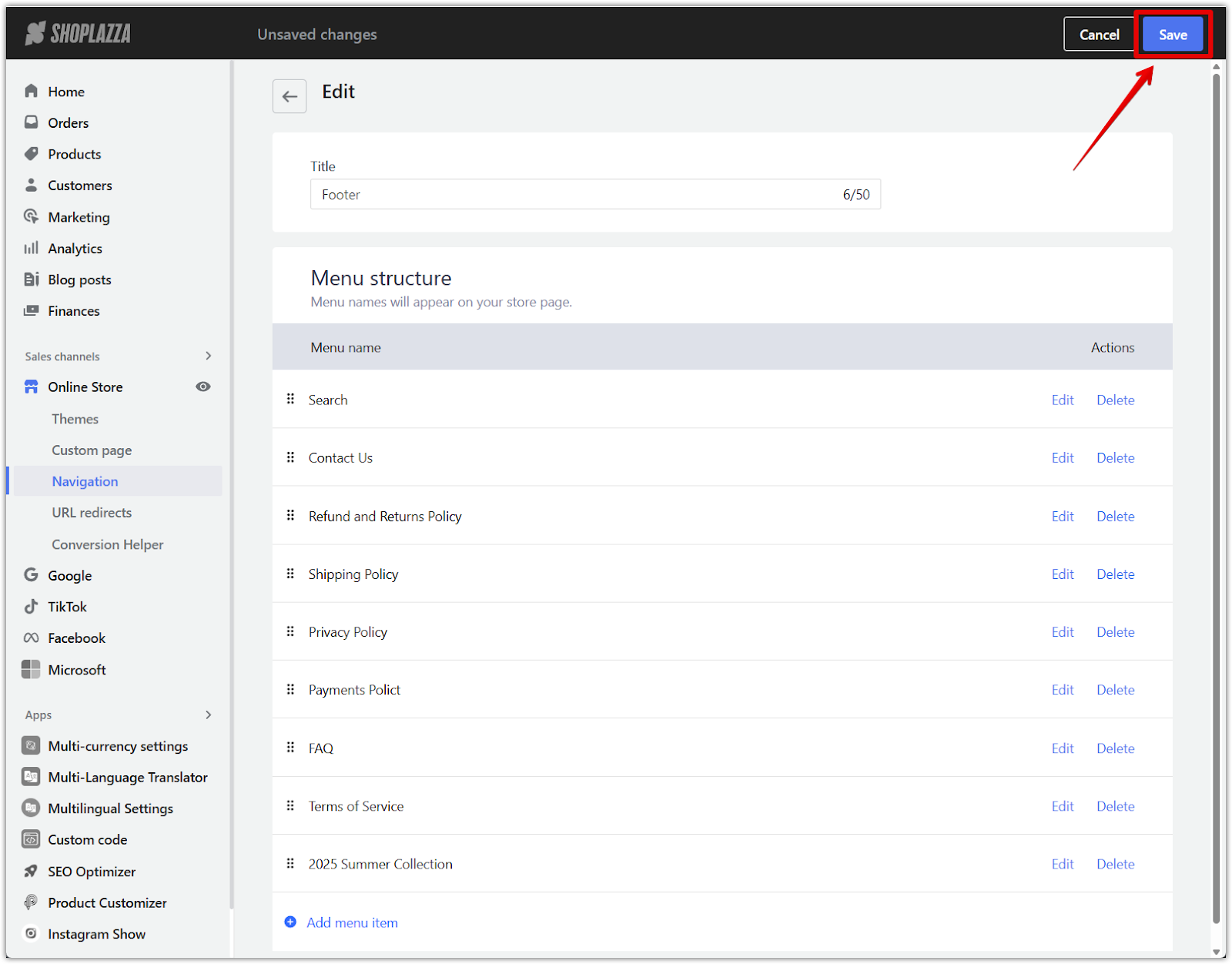Click the Product Customizer app icon
This screenshot has height=964, width=1232.
pyautogui.click(x=31, y=902)
